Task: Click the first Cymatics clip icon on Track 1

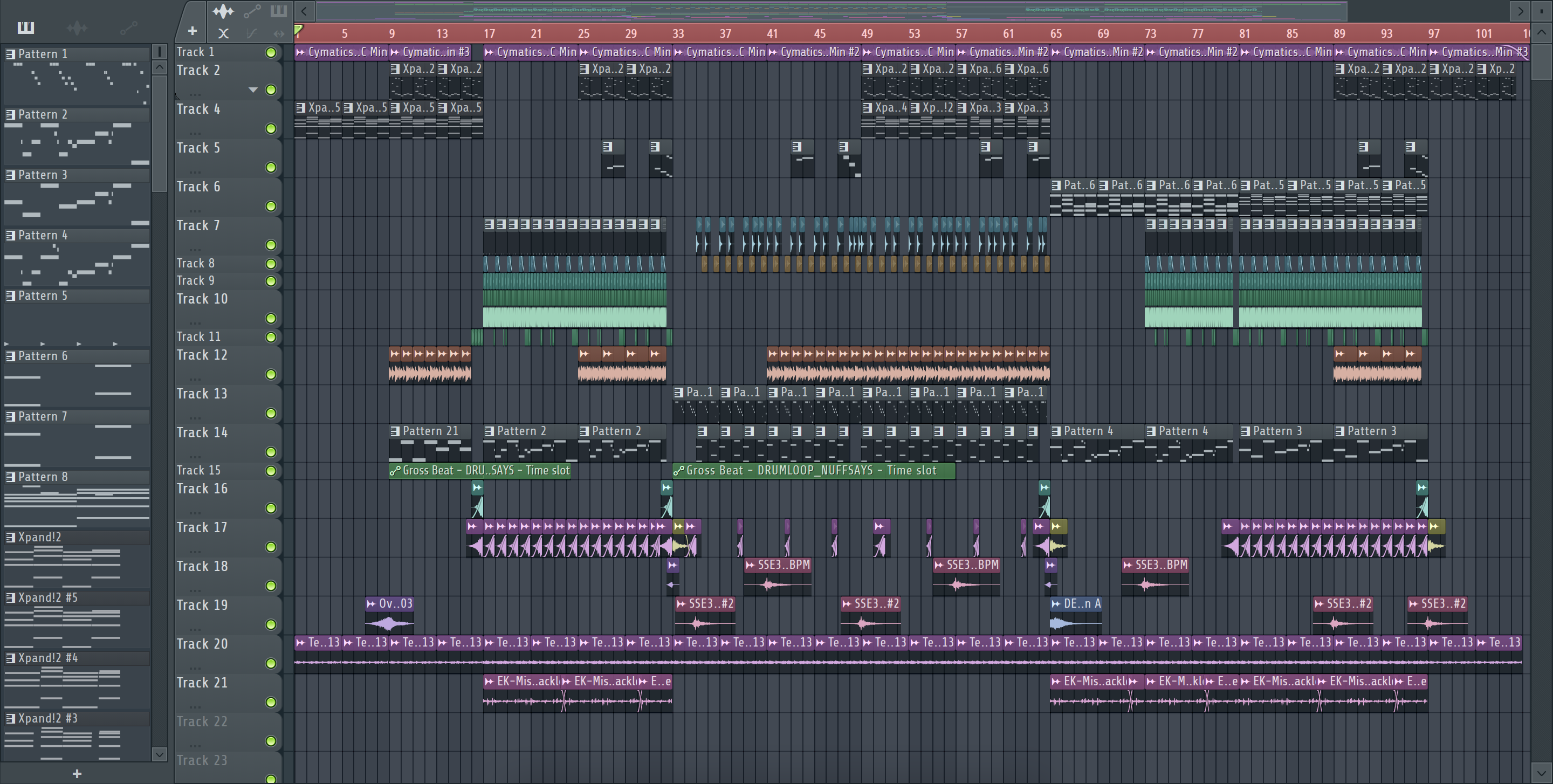Action: pyautogui.click(x=300, y=52)
